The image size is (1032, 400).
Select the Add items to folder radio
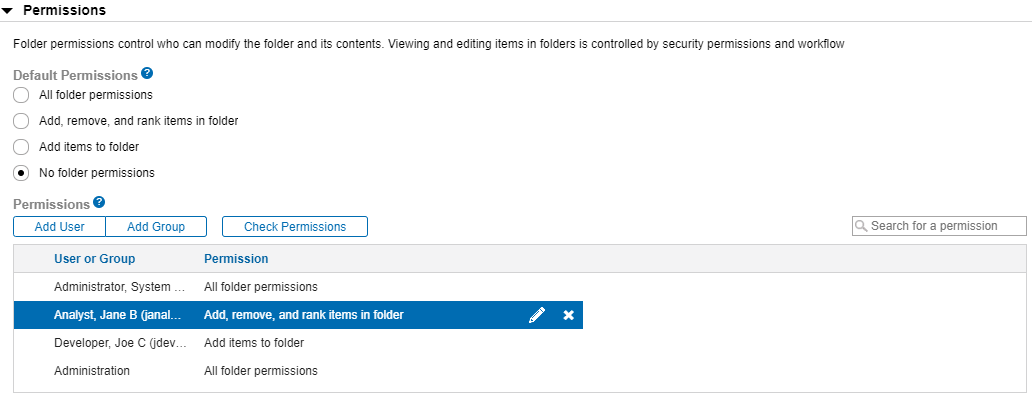click(x=21, y=147)
